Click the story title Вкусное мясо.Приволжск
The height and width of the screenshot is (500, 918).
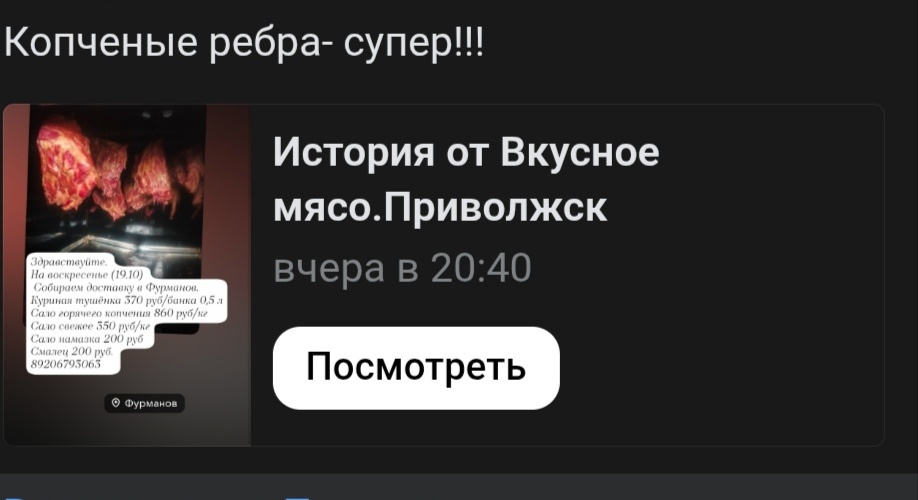(x=466, y=179)
